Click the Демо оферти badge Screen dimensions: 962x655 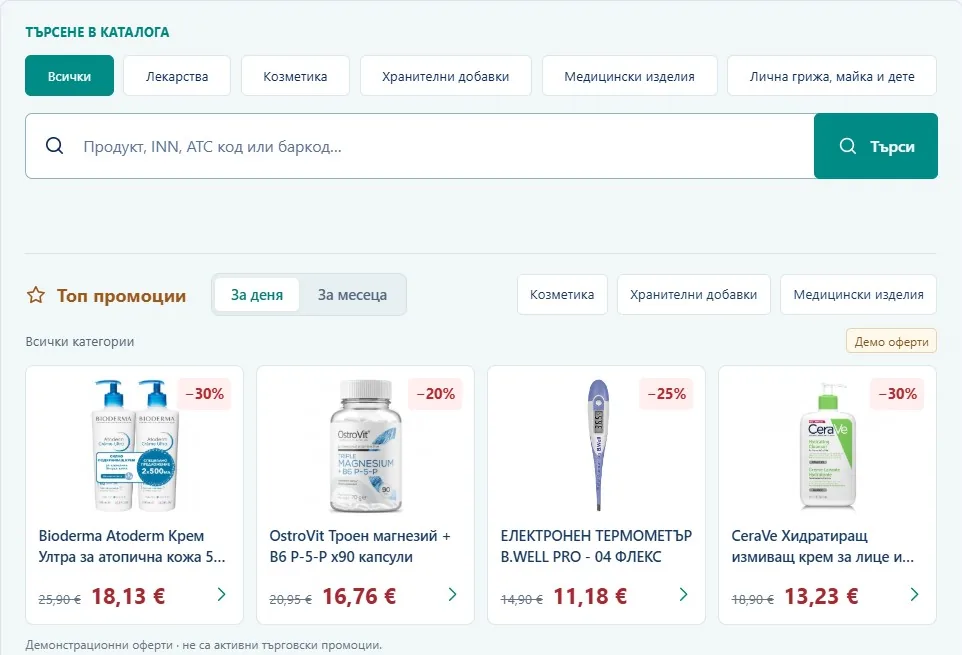891,341
